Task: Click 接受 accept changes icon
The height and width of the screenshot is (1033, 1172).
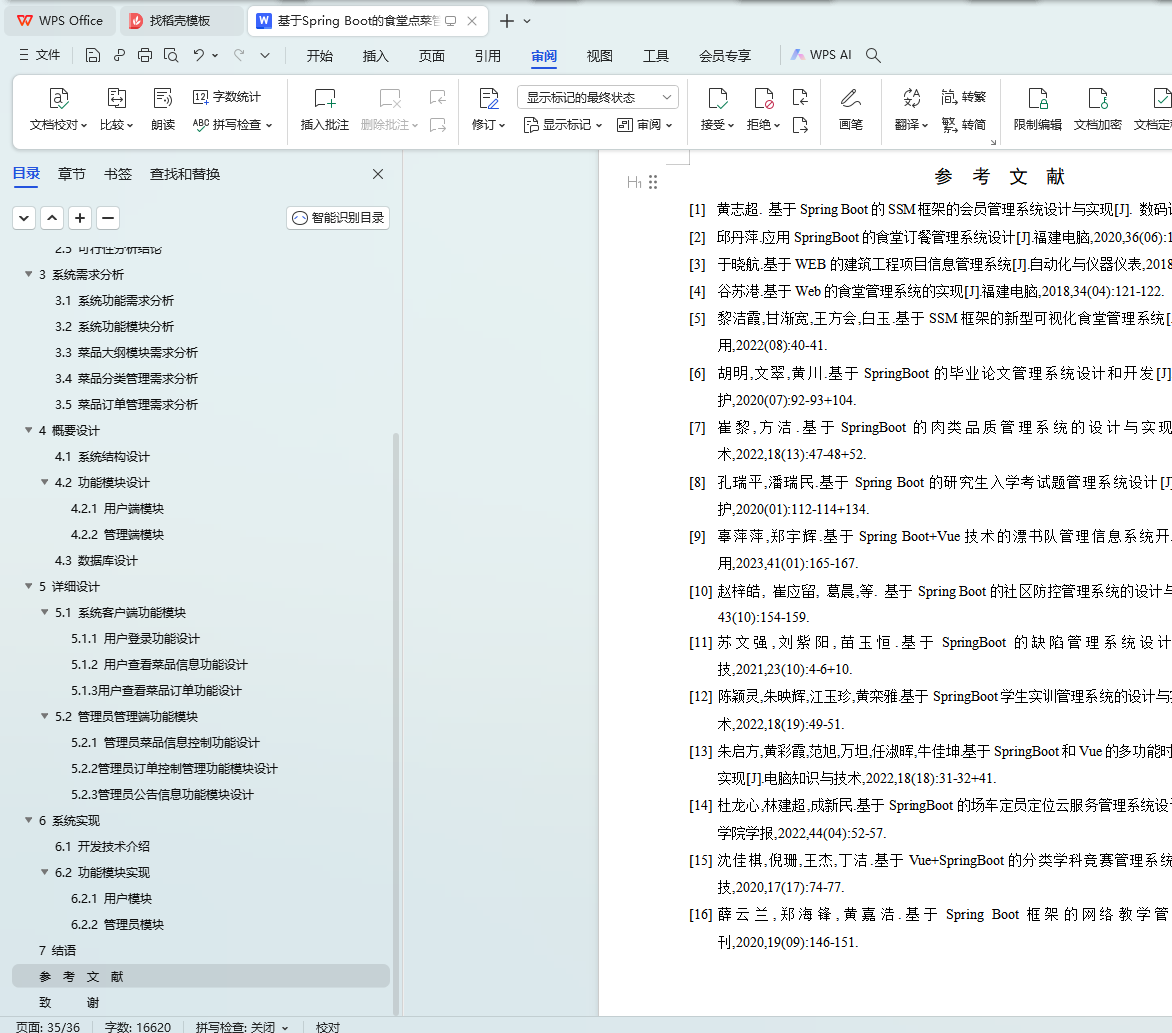Action: [x=717, y=109]
